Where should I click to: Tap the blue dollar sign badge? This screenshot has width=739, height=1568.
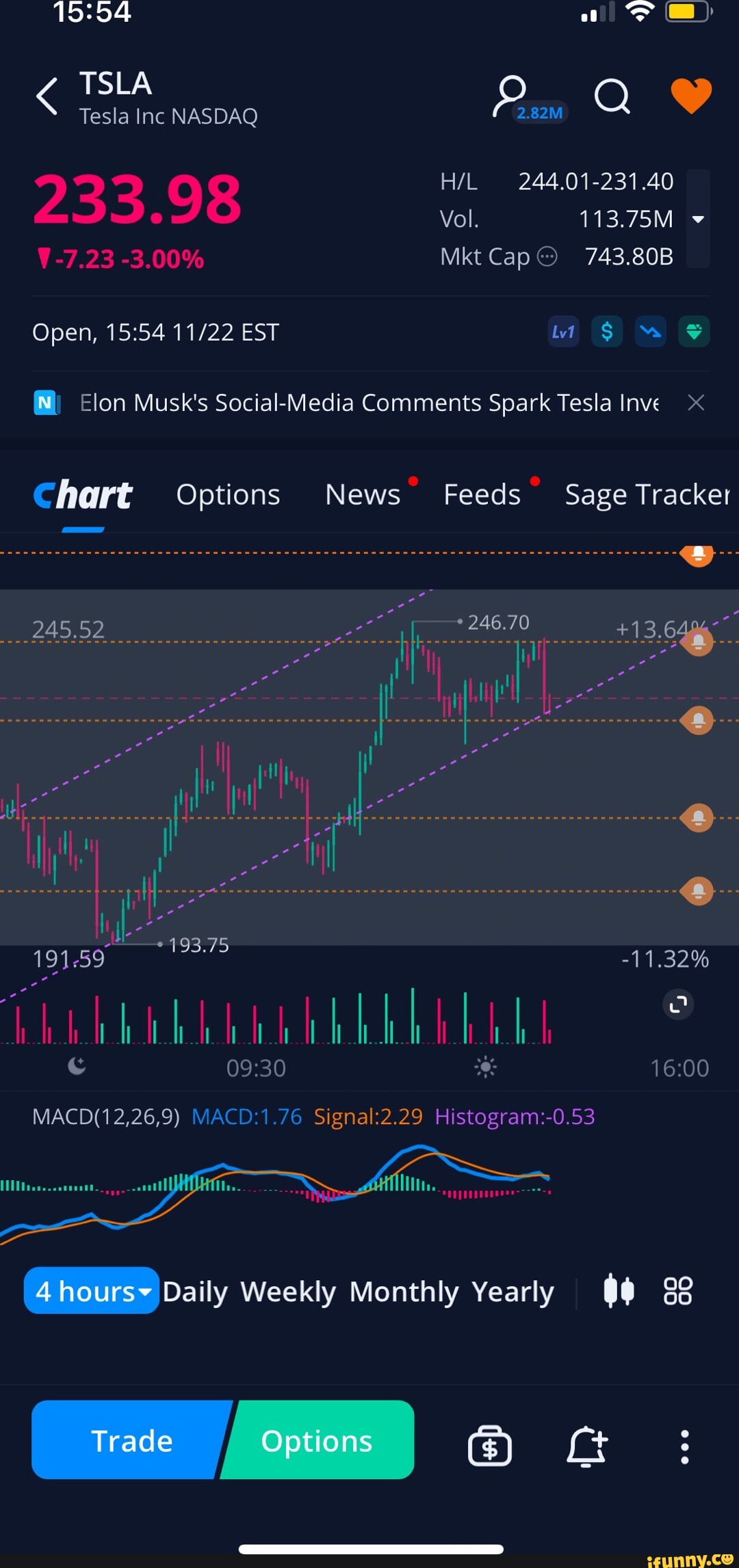(x=607, y=332)
